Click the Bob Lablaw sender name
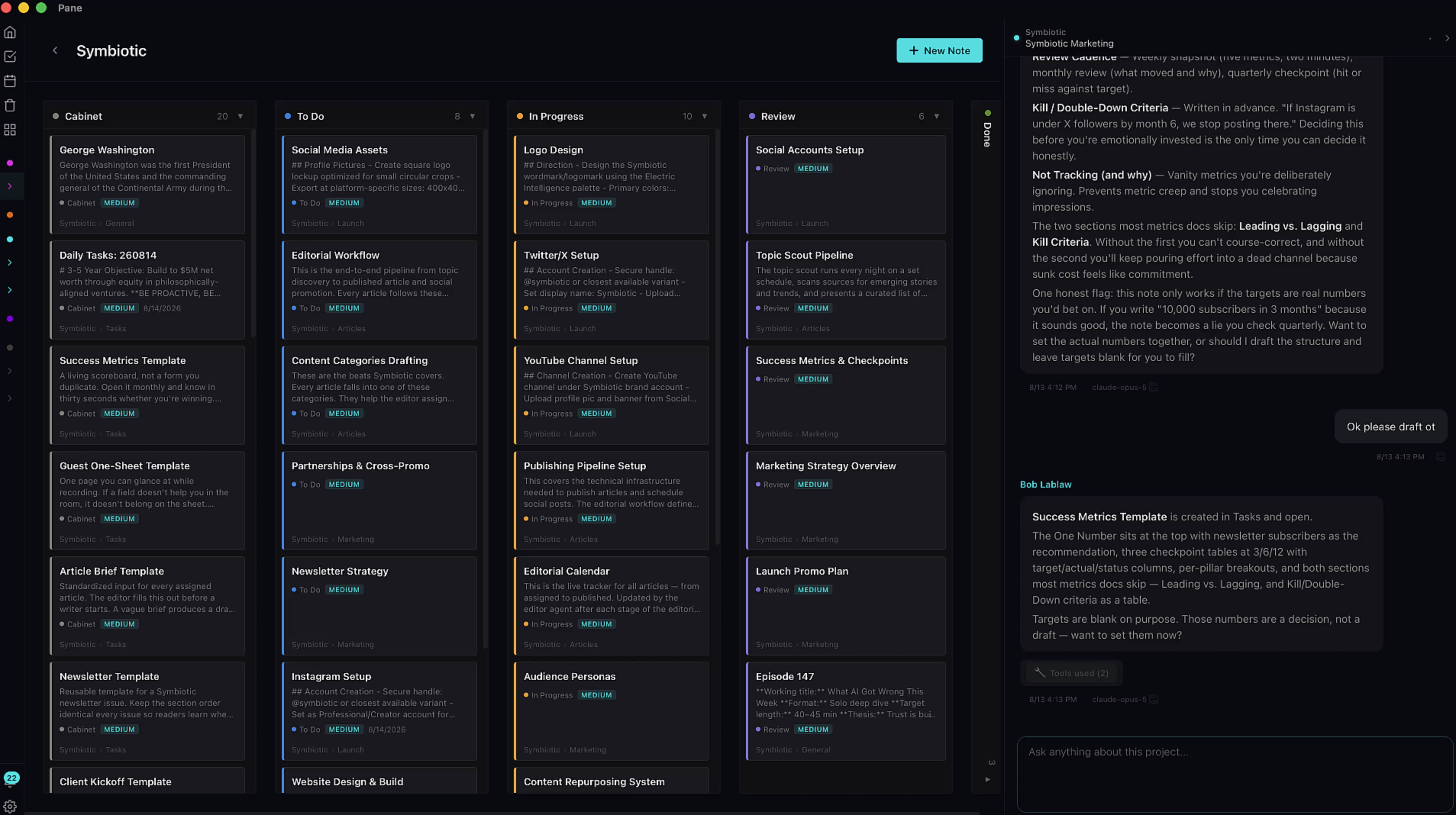This screenshot has width=1456, height=815. [x=1045, y=484]
